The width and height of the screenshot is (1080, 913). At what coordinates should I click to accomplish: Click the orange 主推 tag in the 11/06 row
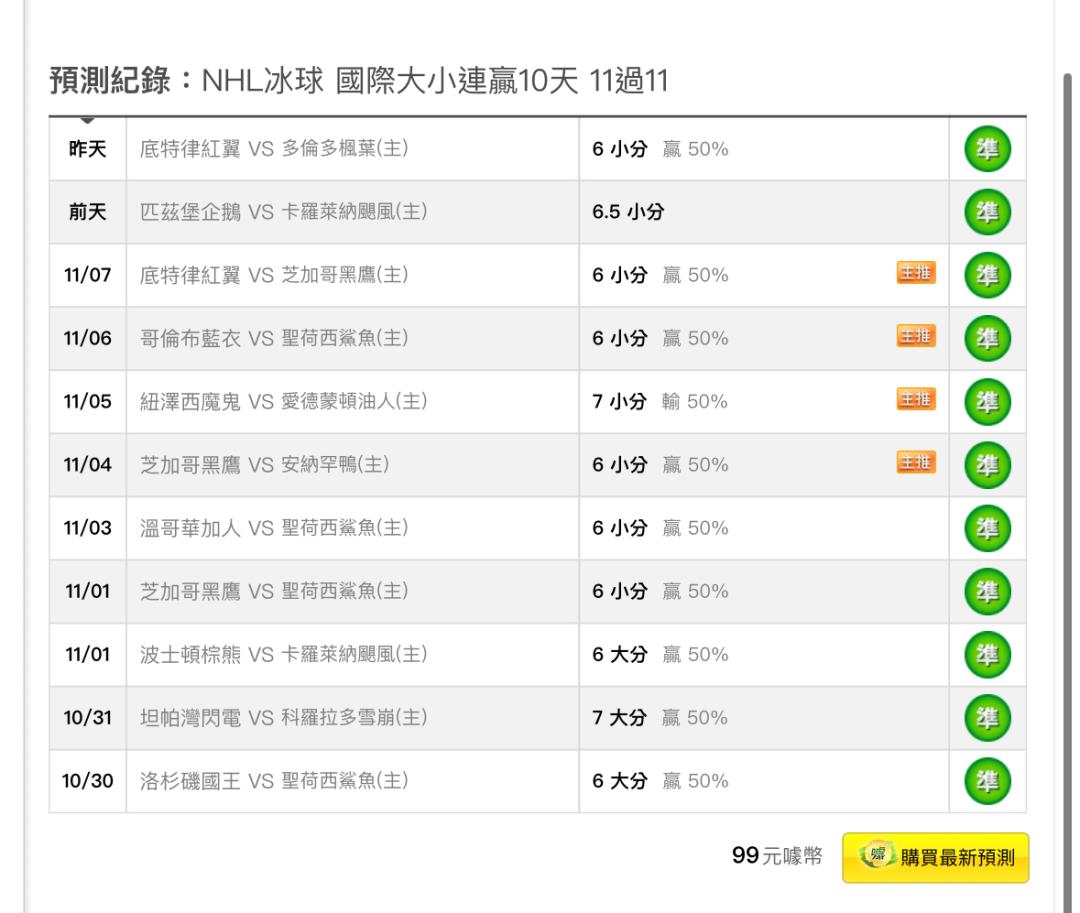point(916,336)
